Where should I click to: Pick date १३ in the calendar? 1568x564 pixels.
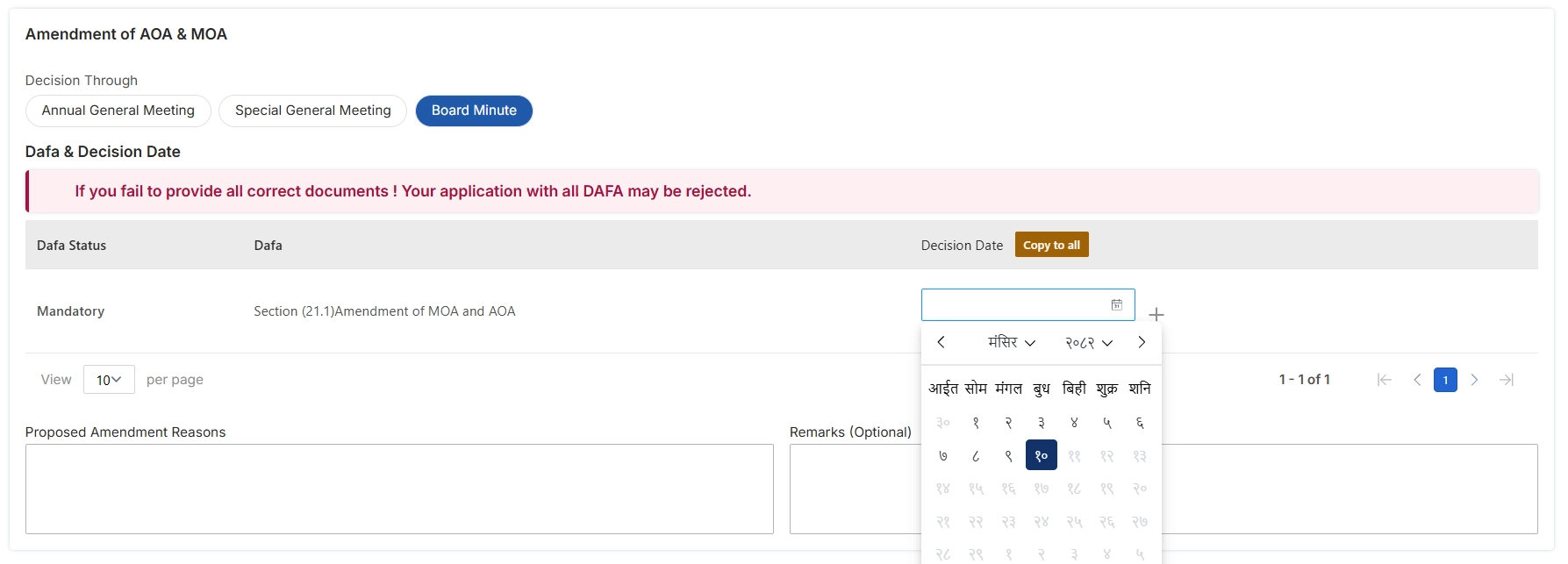tap(1139, 455)
